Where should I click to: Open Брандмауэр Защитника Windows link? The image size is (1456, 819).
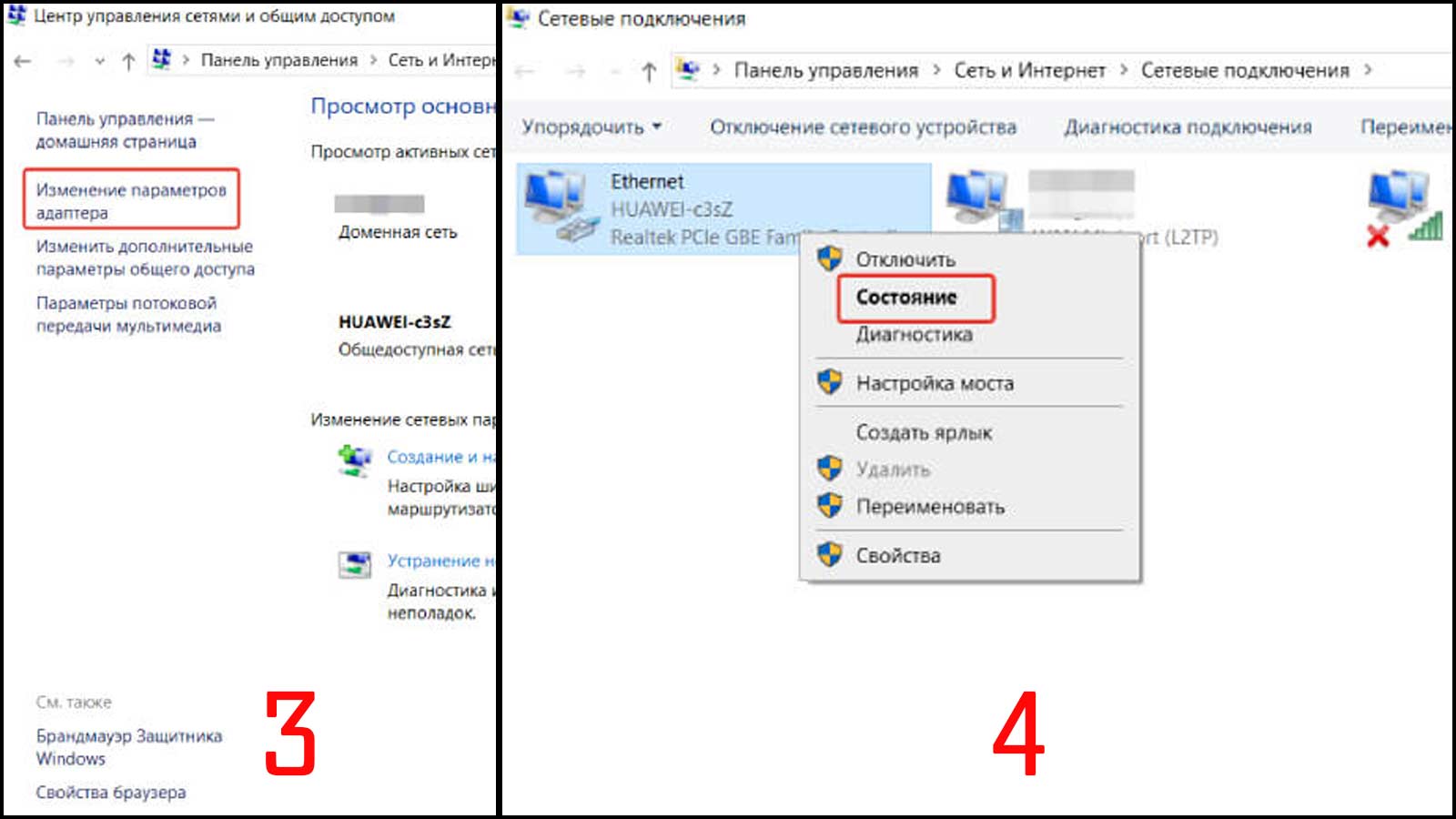point(129,747)
